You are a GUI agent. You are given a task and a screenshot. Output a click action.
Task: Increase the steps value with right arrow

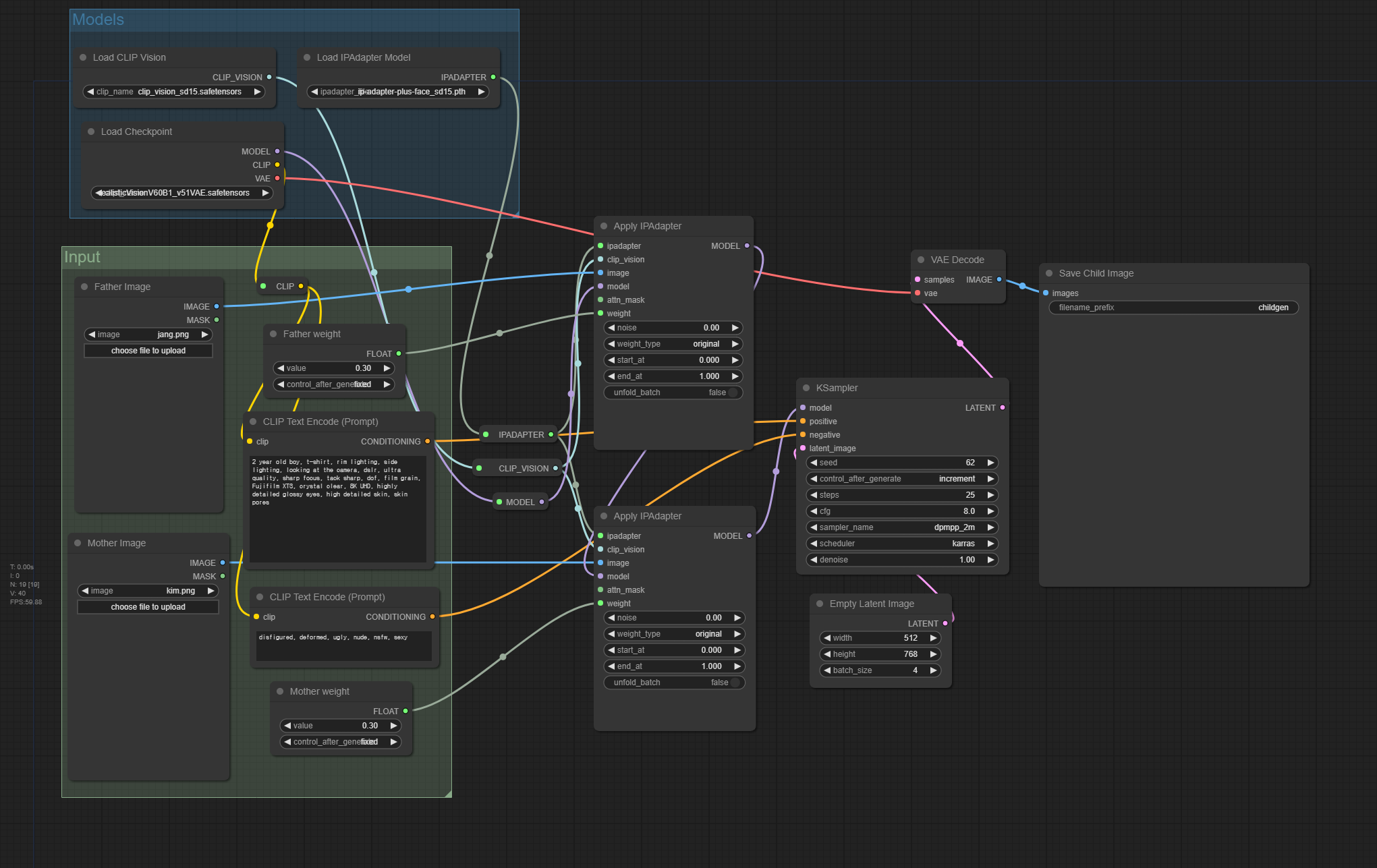click(990, 495)
